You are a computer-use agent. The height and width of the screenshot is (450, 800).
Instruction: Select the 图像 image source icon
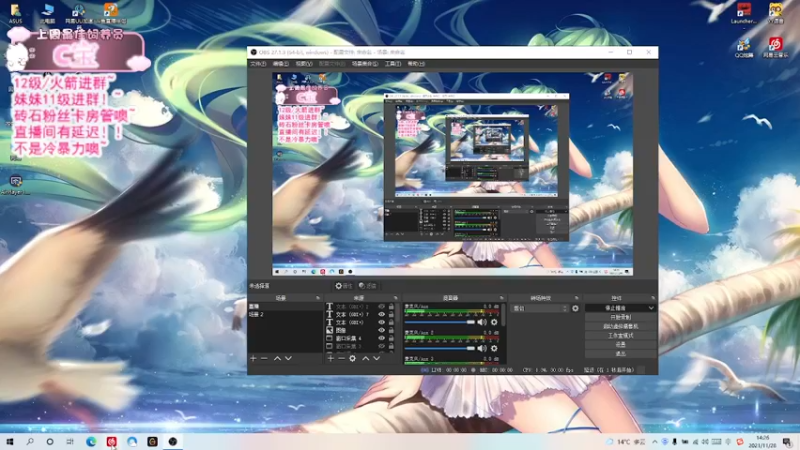pos(330,330)
